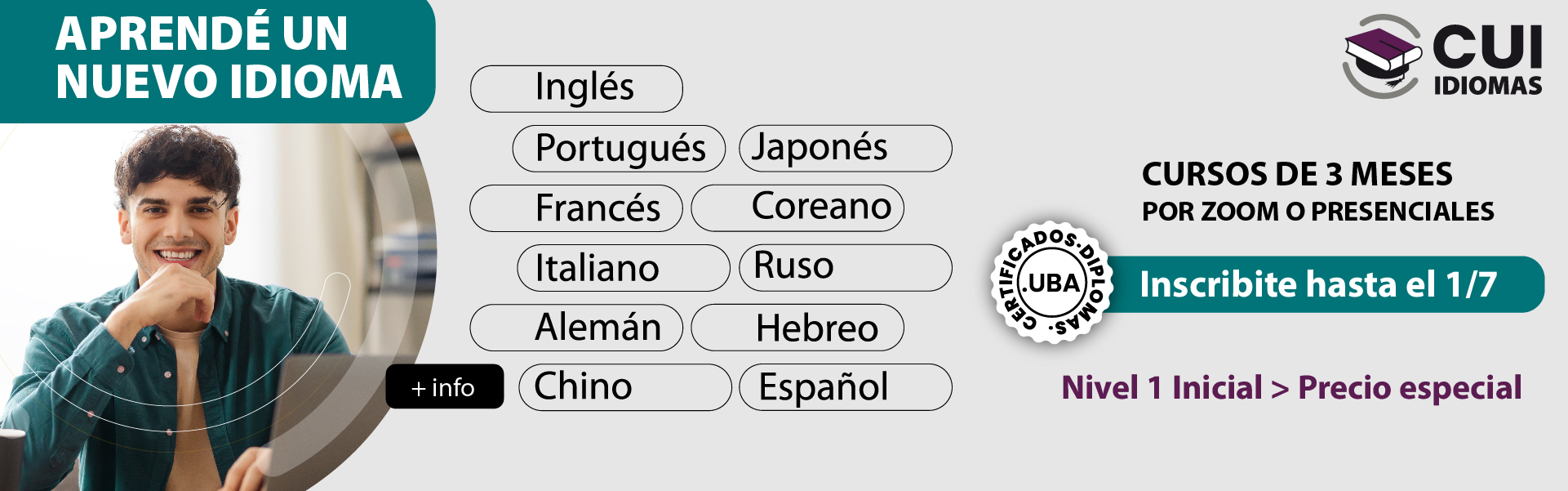Choose the Chino language option
Viewport: 1568px width, 491px height.
coord(625,387)
